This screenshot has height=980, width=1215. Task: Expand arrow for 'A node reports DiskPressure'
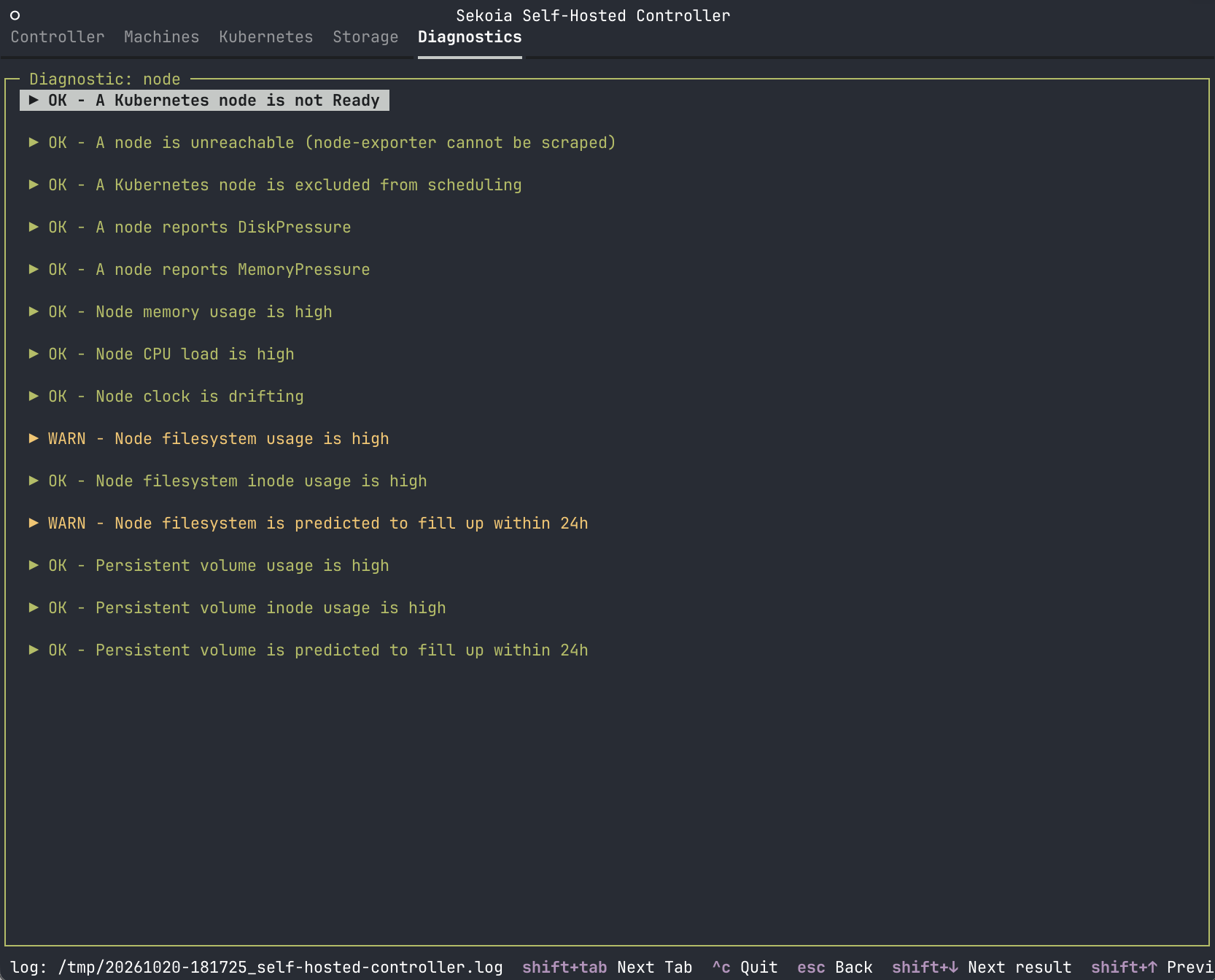[x=34, y=227]
